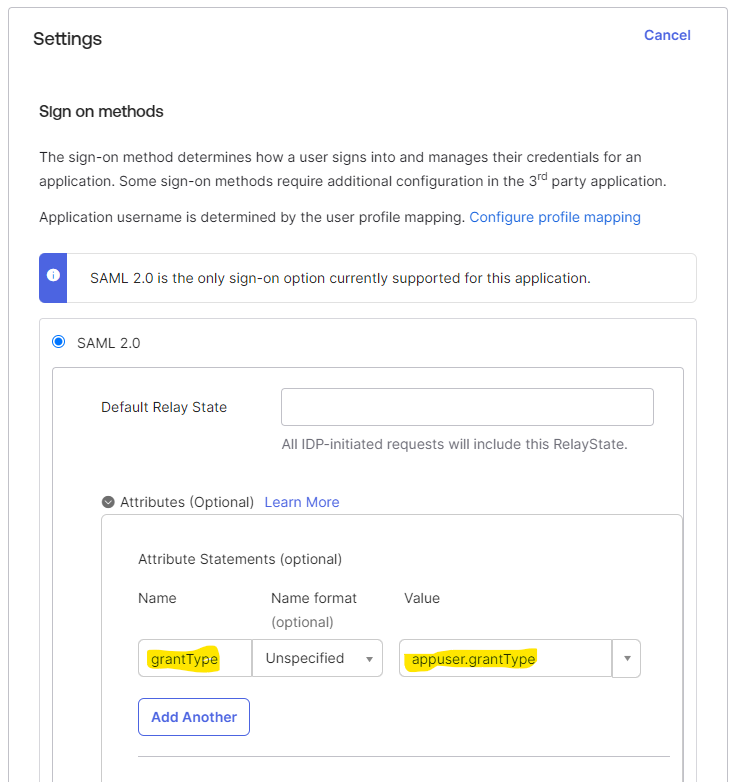Click the Attribute Statements (optional) title
The width and height of the screenshot is (734, 782).
coord(240,559)
